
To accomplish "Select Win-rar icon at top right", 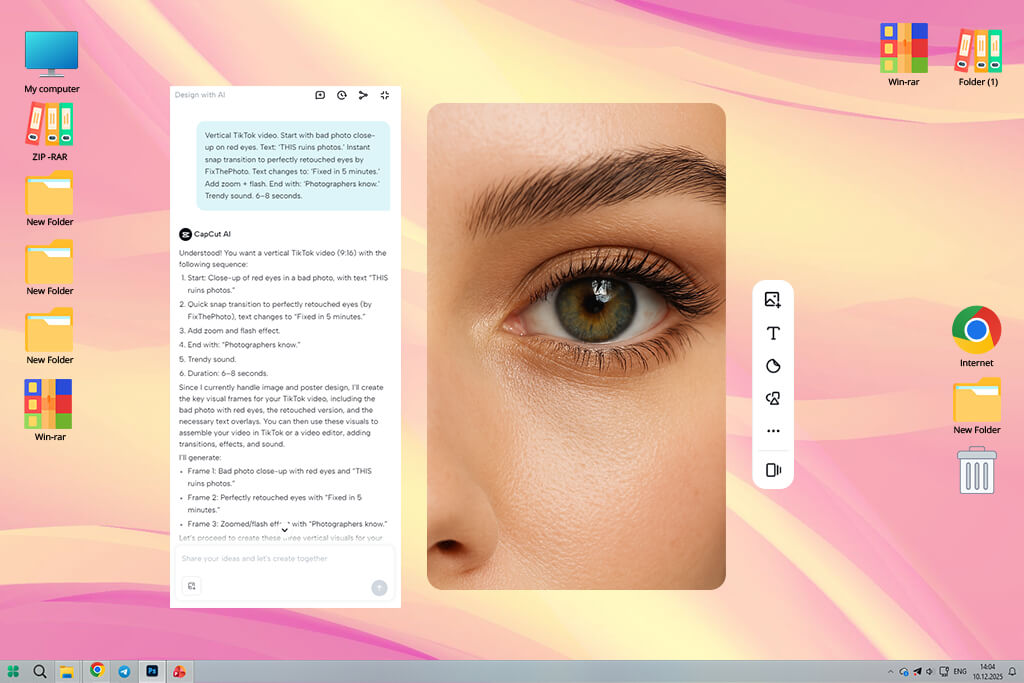I will click(x=903, y=55).
